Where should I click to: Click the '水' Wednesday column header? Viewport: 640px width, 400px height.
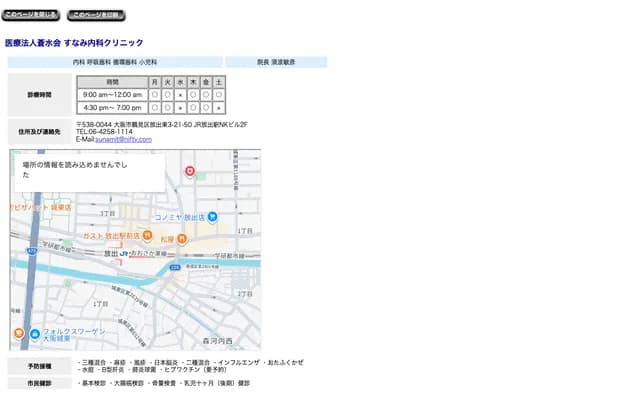[180, 82]
